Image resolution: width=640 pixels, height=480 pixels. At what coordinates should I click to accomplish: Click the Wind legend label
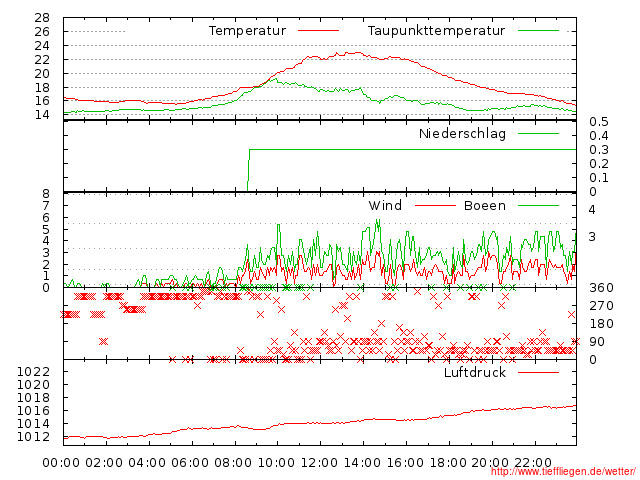(385, 205)
